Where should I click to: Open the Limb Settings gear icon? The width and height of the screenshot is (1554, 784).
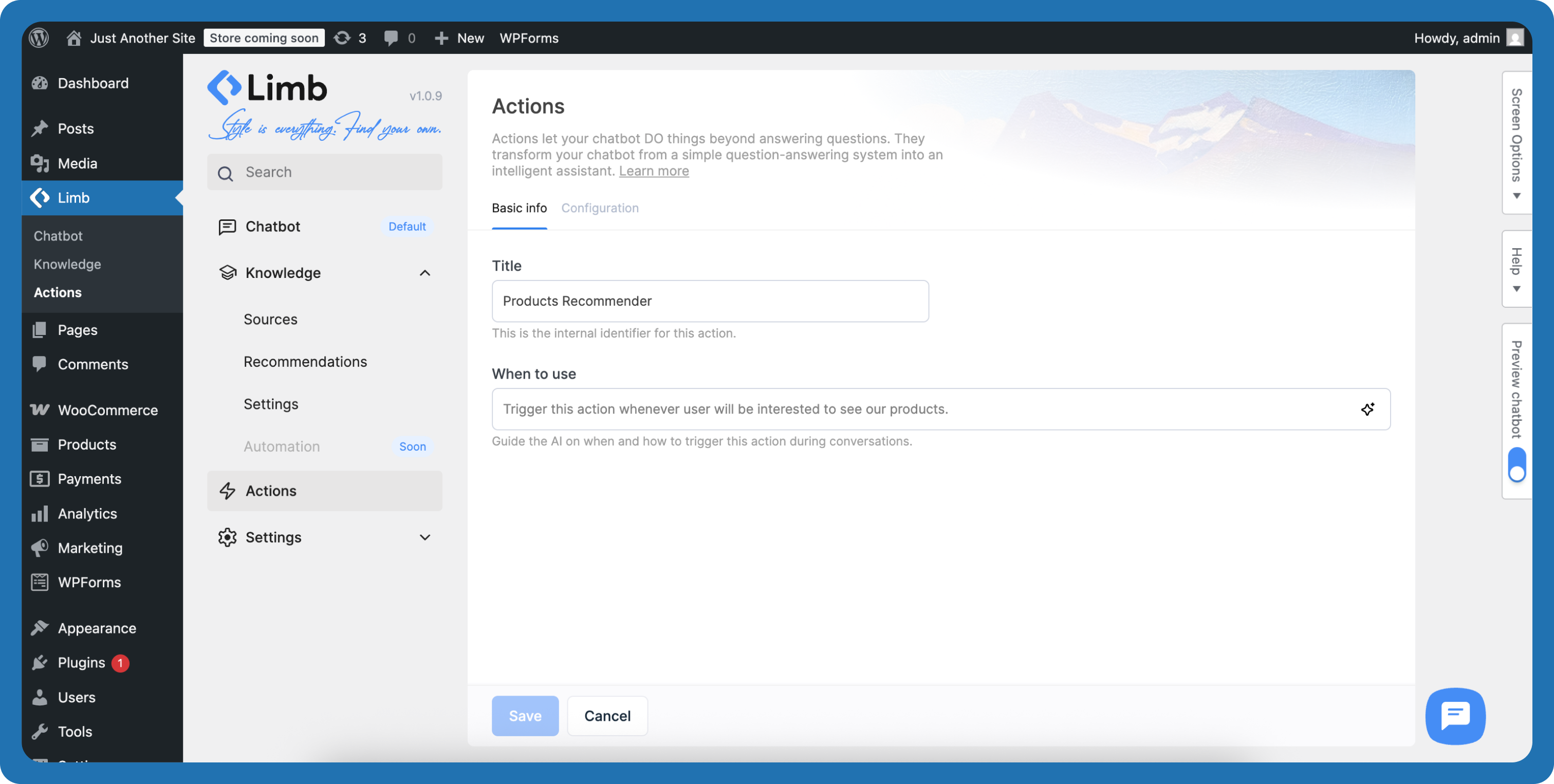click(x=228, y=537)
